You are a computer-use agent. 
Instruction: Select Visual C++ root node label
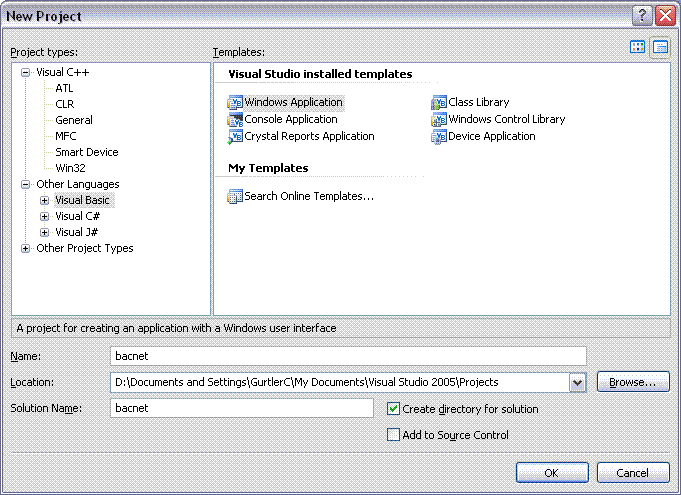point(63,72)
